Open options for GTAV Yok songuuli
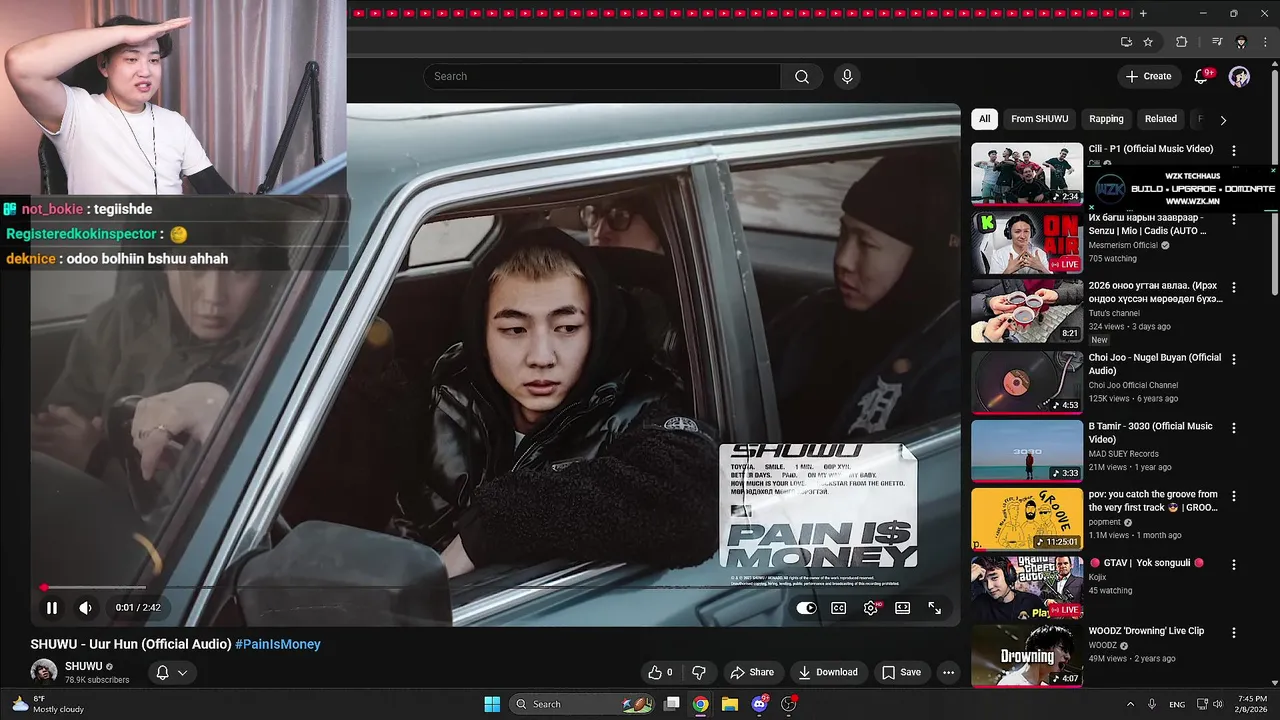The width and height of the screenshot is (1280, 720). pos(1233,564)
